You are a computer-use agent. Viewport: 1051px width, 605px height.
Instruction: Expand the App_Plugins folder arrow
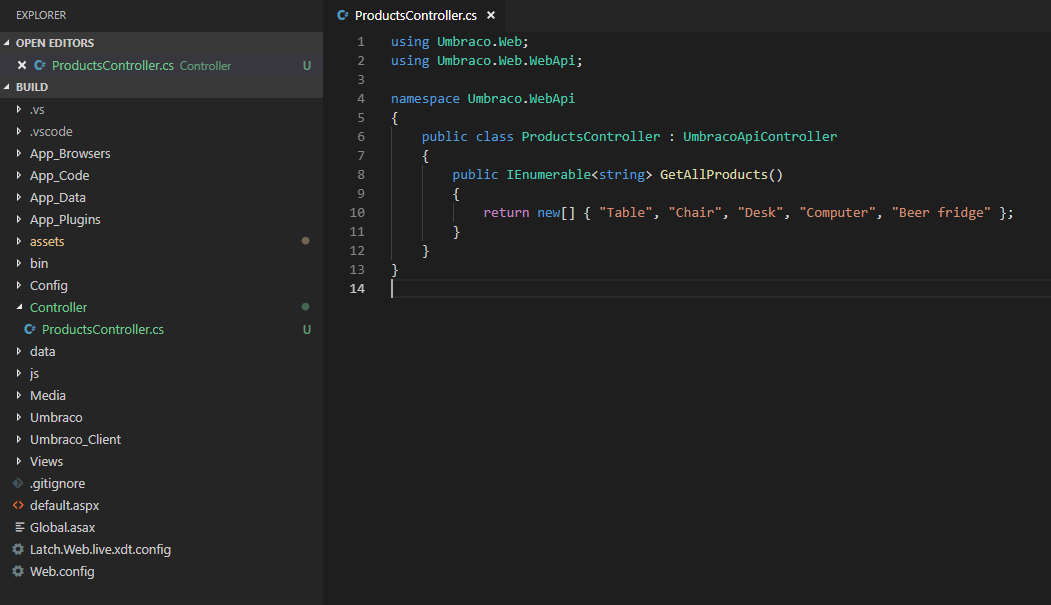pos(19,218)
